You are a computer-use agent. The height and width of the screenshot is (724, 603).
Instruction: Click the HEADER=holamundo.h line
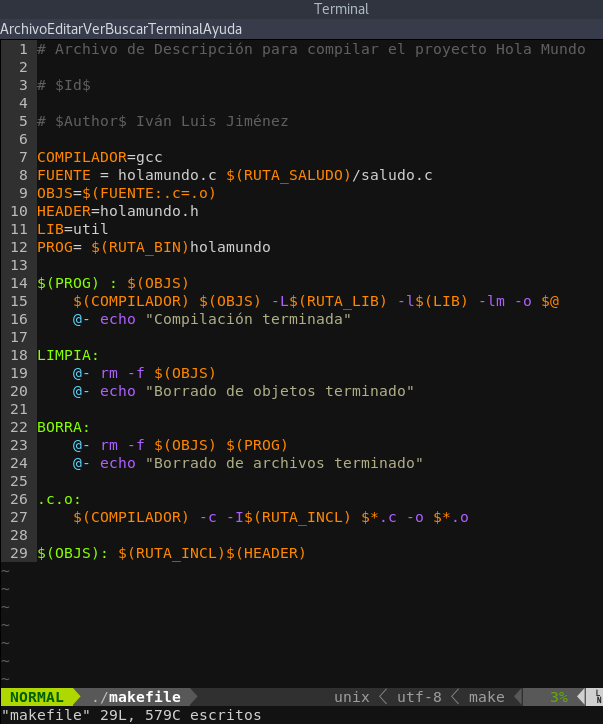coord(118,211)
